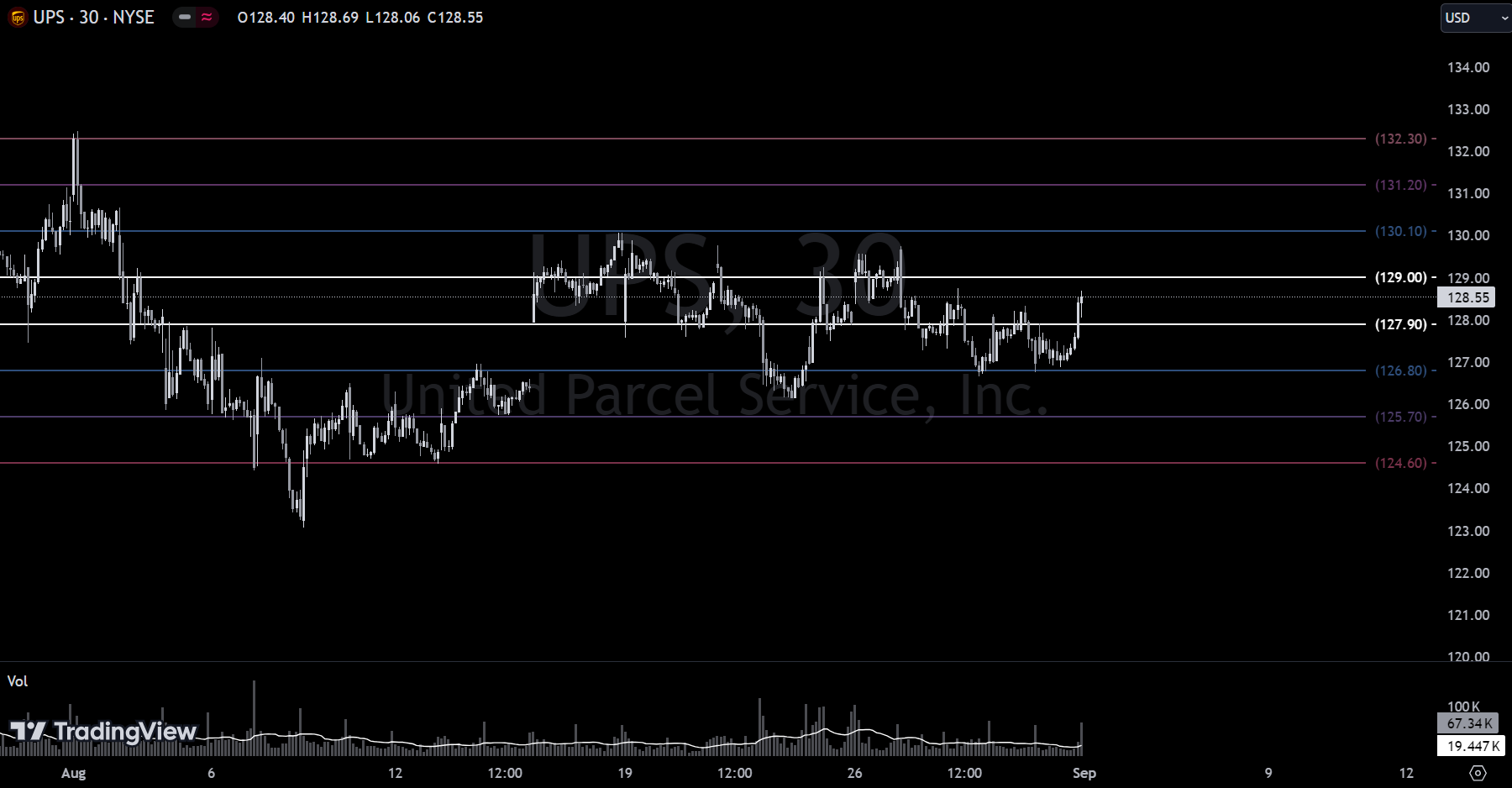
Task: Click the Vol indicator label
Action: point(18,681)
